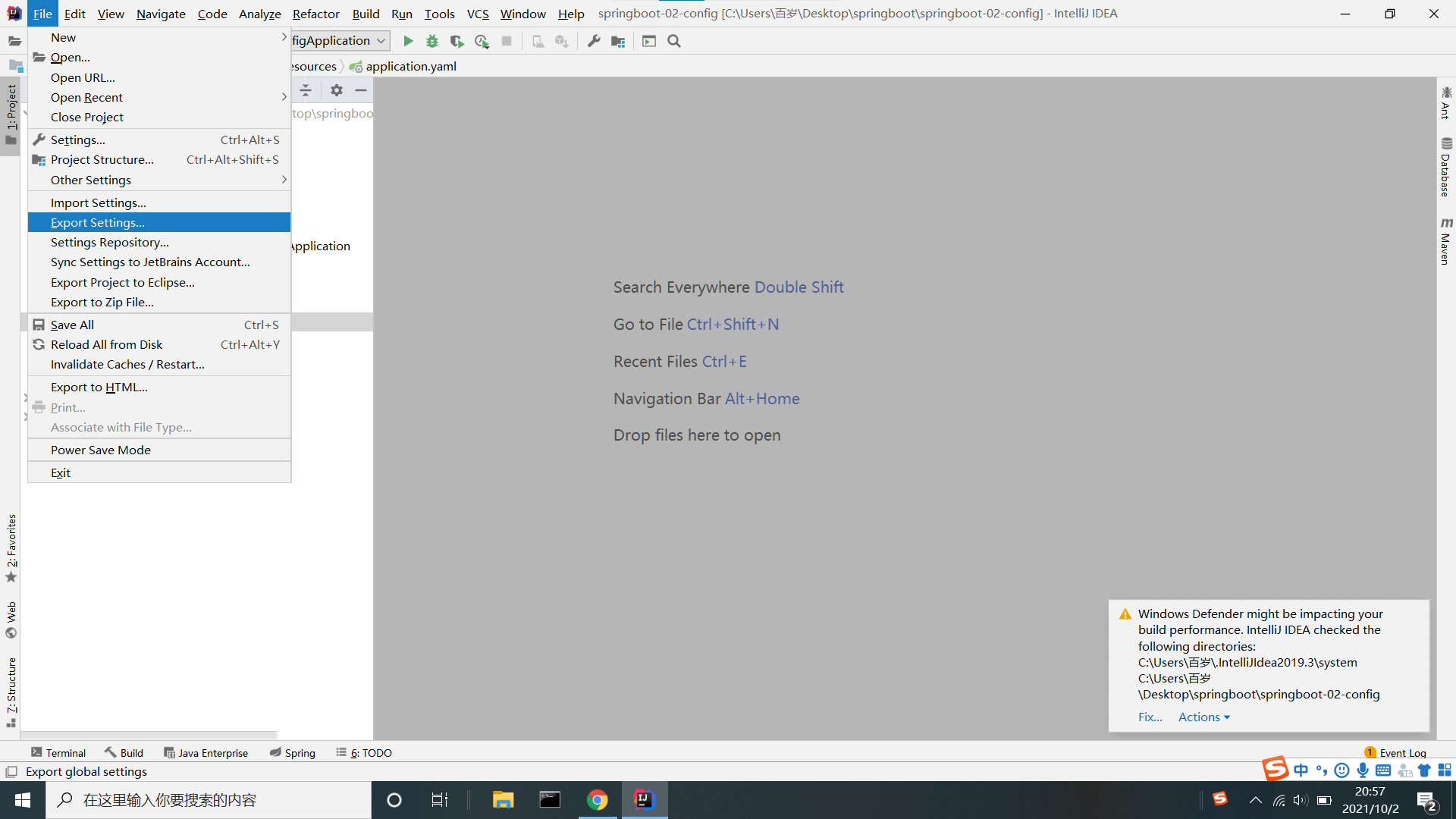Open Settings via wrench toolbar icon

(x=594, y=41)
